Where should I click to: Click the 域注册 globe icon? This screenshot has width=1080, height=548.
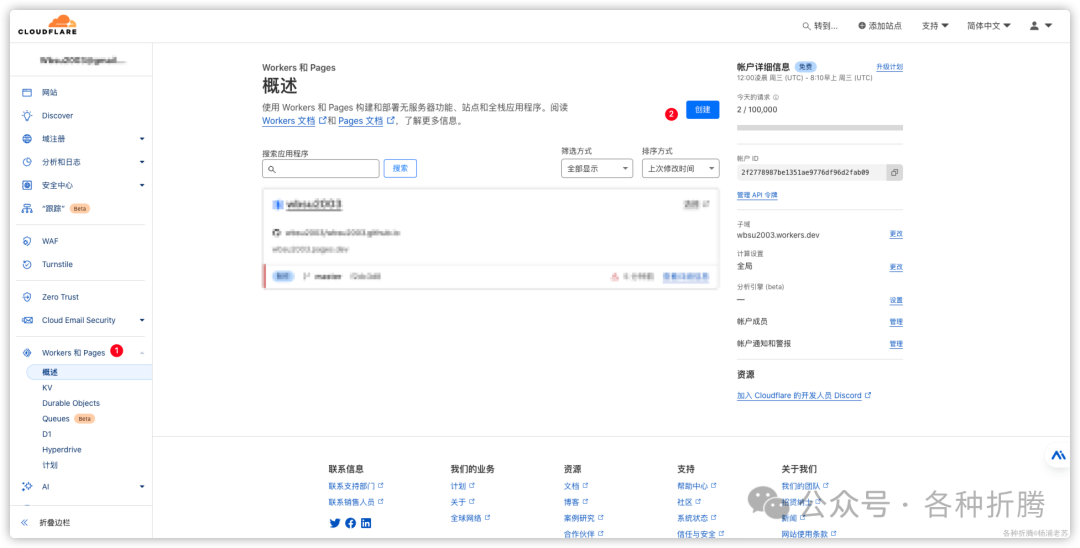point(27,138)
